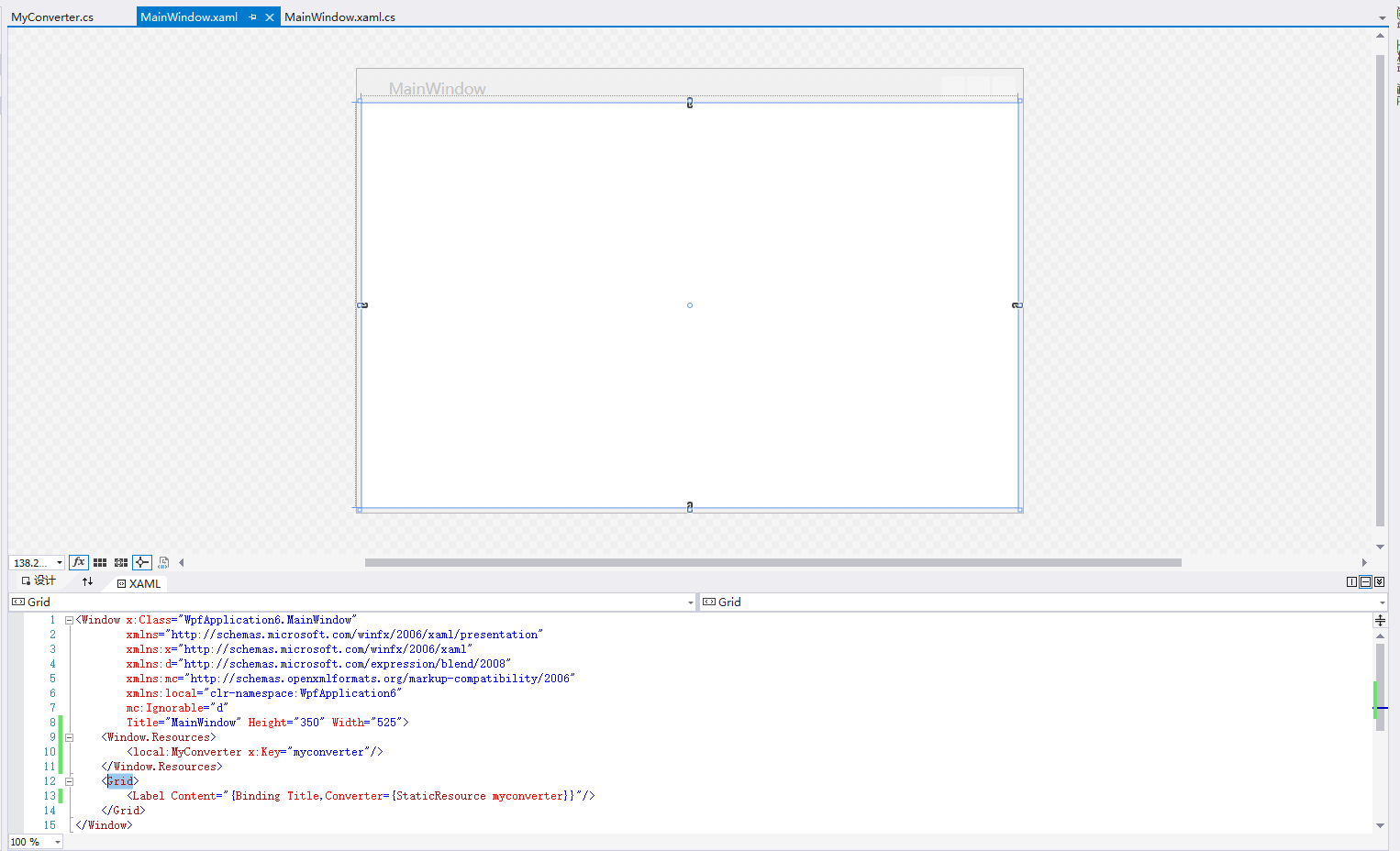Screen dimensions: 1400x851
Task: Collapse the pane with double-chevron icon
Action: point(1379,581)
